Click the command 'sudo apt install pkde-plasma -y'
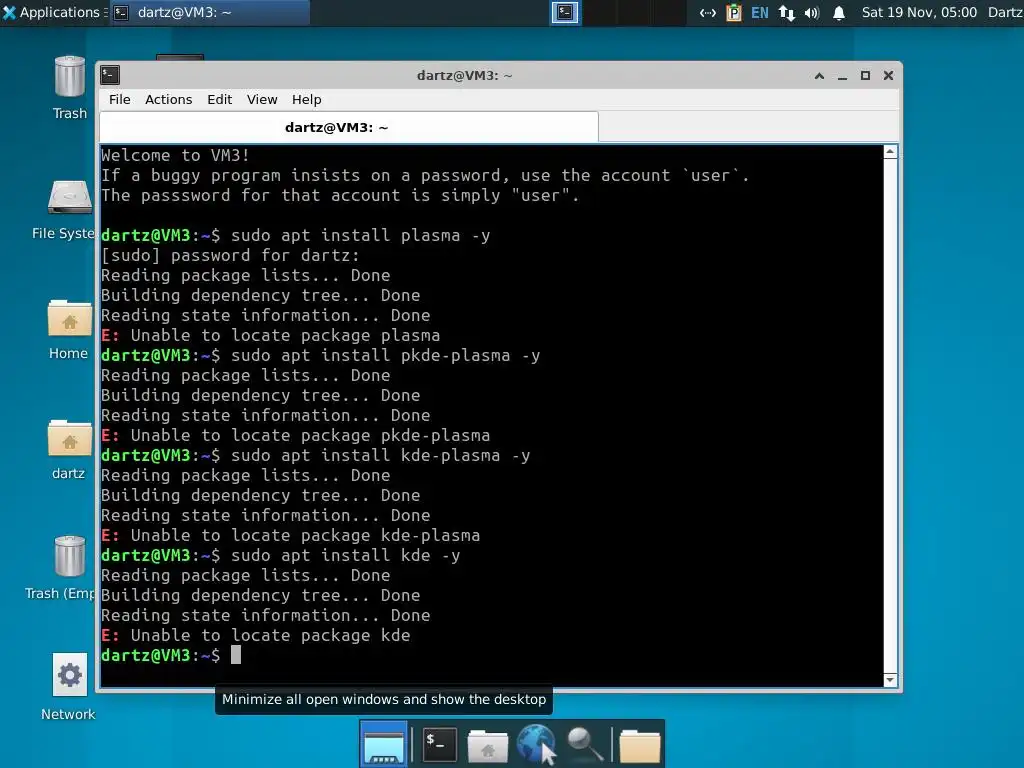Image resolution: width=1024 pixels, height=768 pixels. (385, 355)
